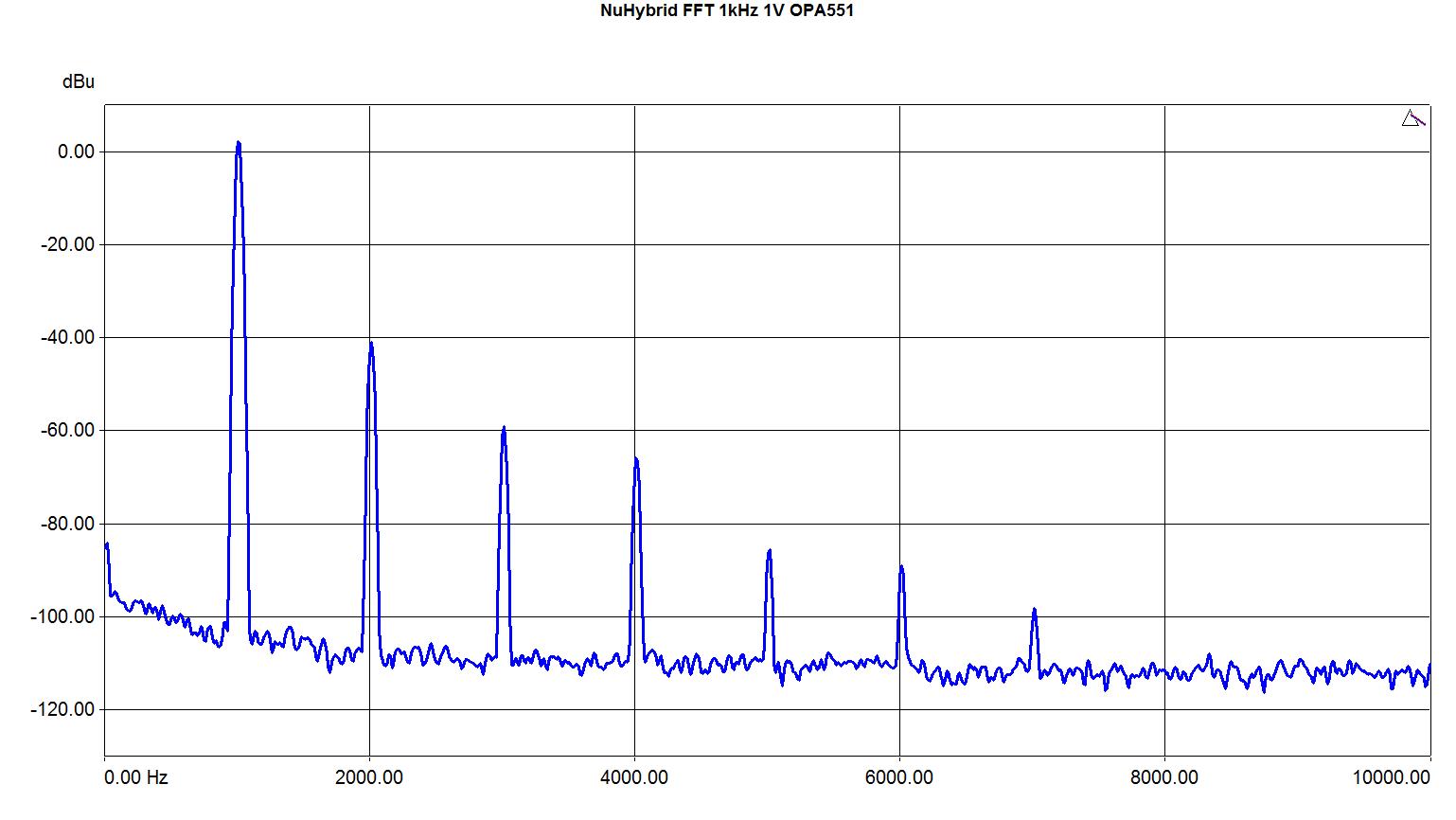Click the 8000.00 X-axis label
The height and width of the screenshot is (820, 1456).
(1164, 777)
